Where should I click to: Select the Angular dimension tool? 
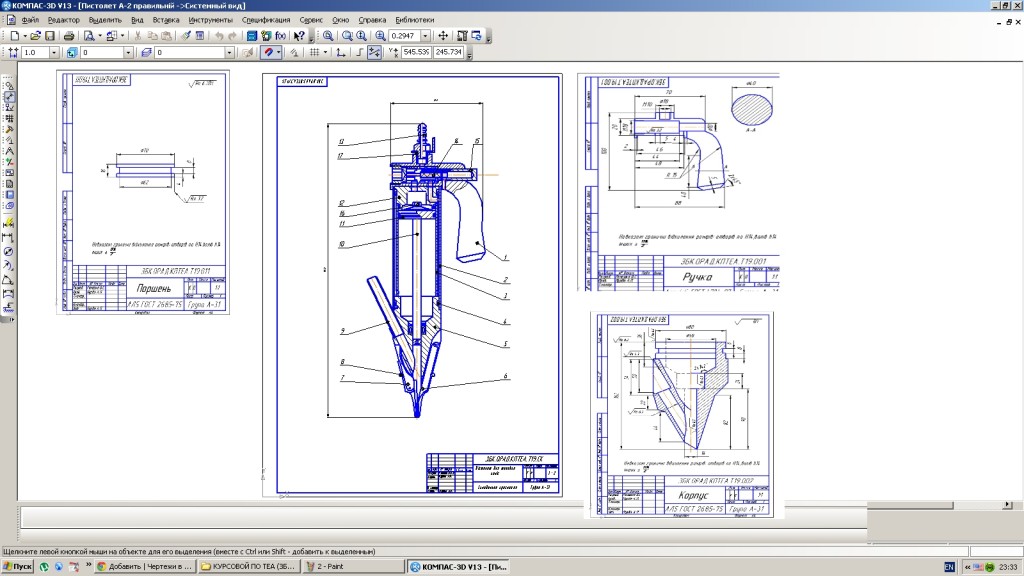click(x=9, y=280)
